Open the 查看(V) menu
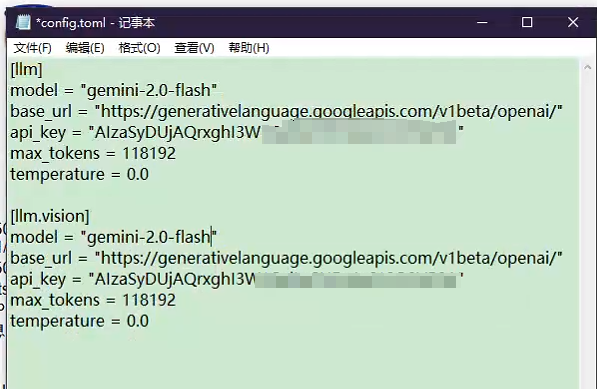 click(194, 48)
